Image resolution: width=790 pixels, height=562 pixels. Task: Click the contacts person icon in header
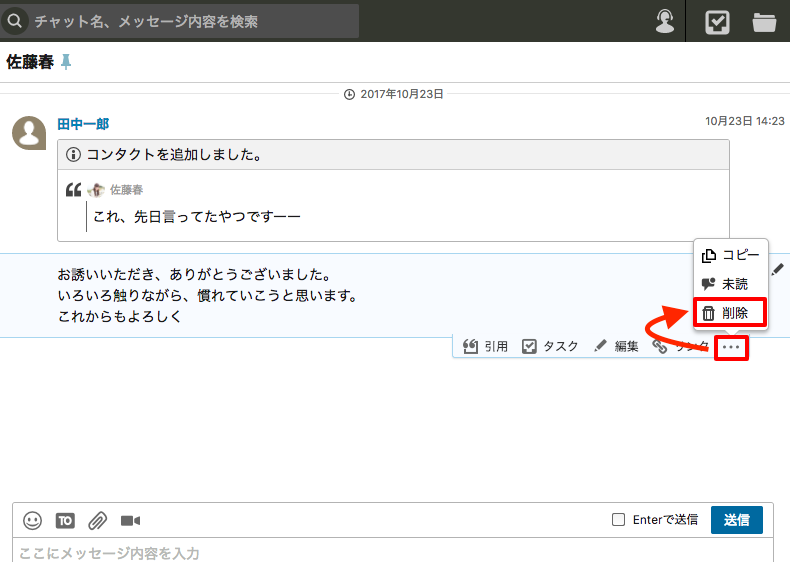tap(665, 21)
